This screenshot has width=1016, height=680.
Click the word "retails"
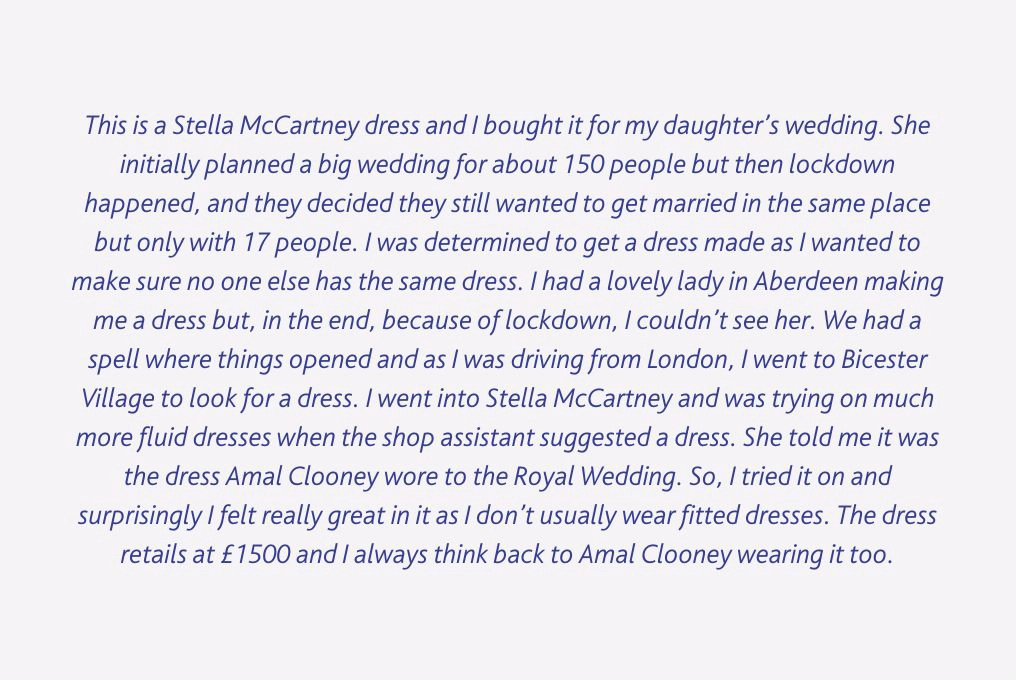(154, 554)
